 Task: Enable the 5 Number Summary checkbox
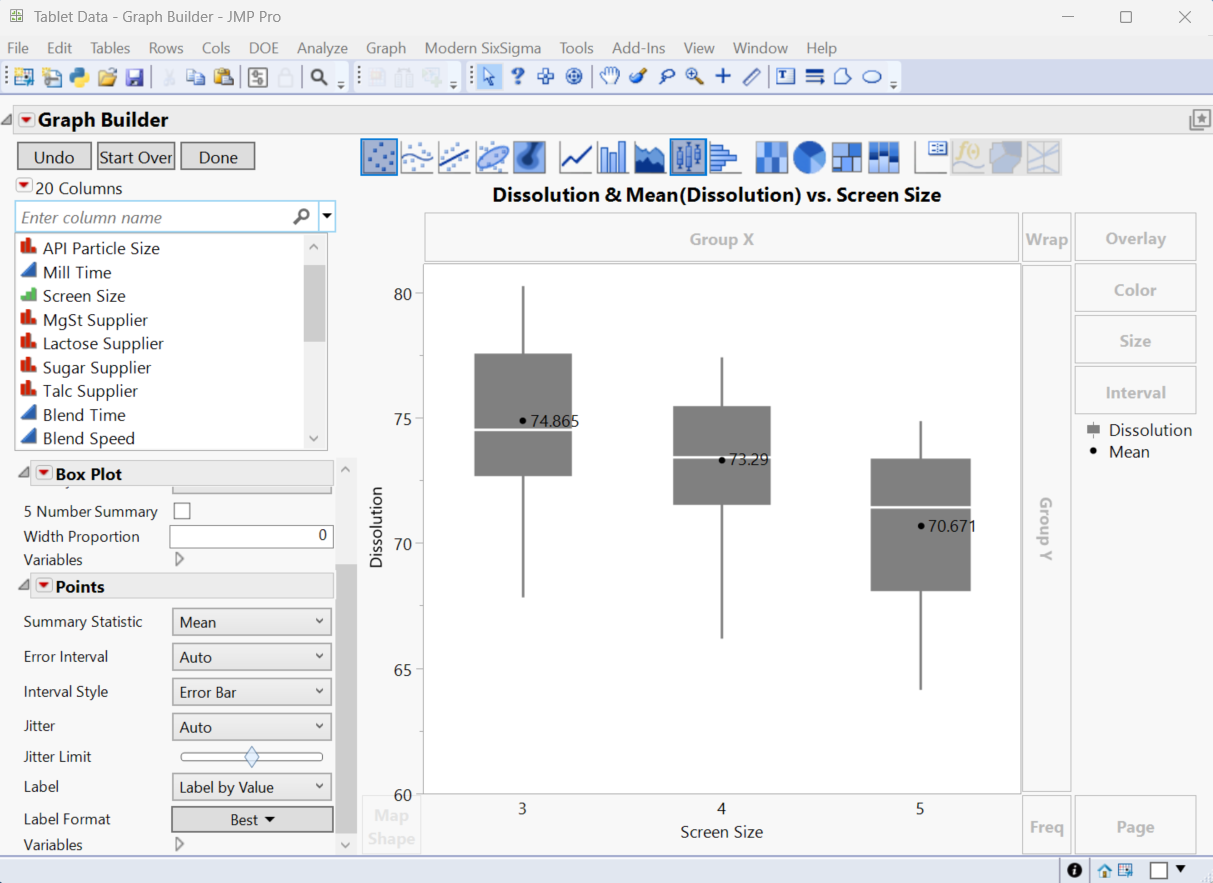point(182,511)
